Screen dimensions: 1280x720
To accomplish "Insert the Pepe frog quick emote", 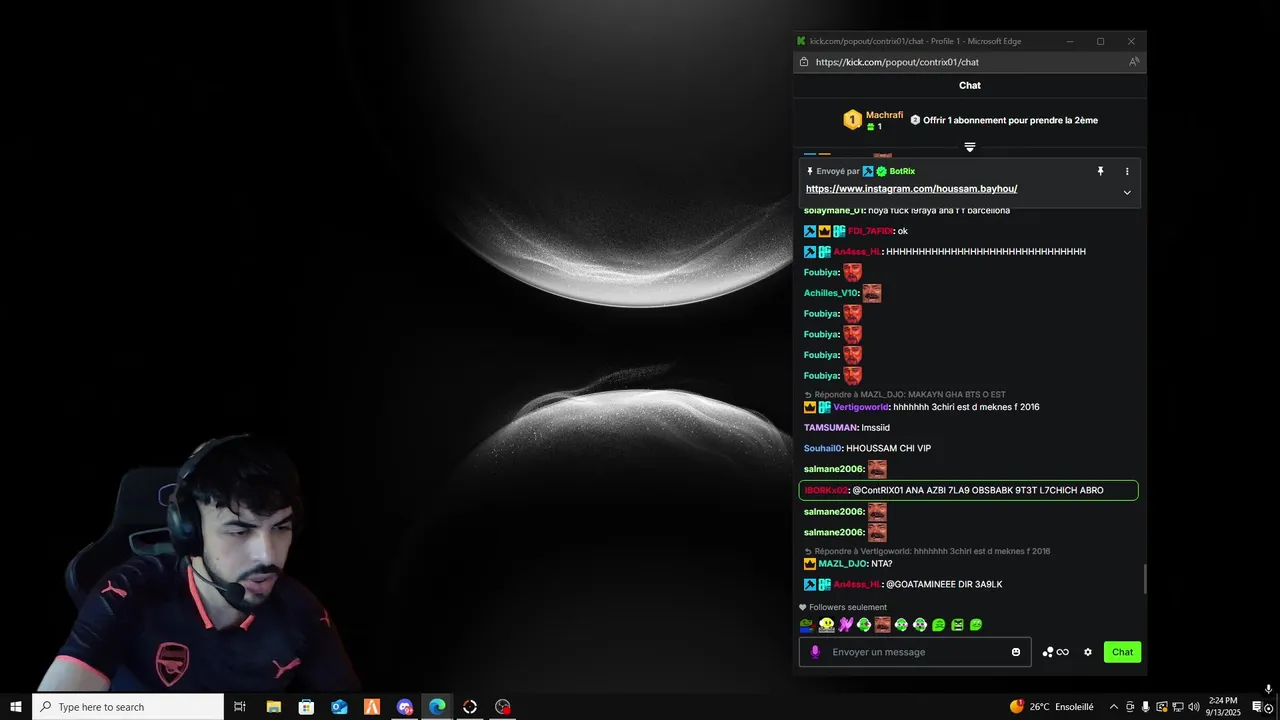I will (807, 625).
